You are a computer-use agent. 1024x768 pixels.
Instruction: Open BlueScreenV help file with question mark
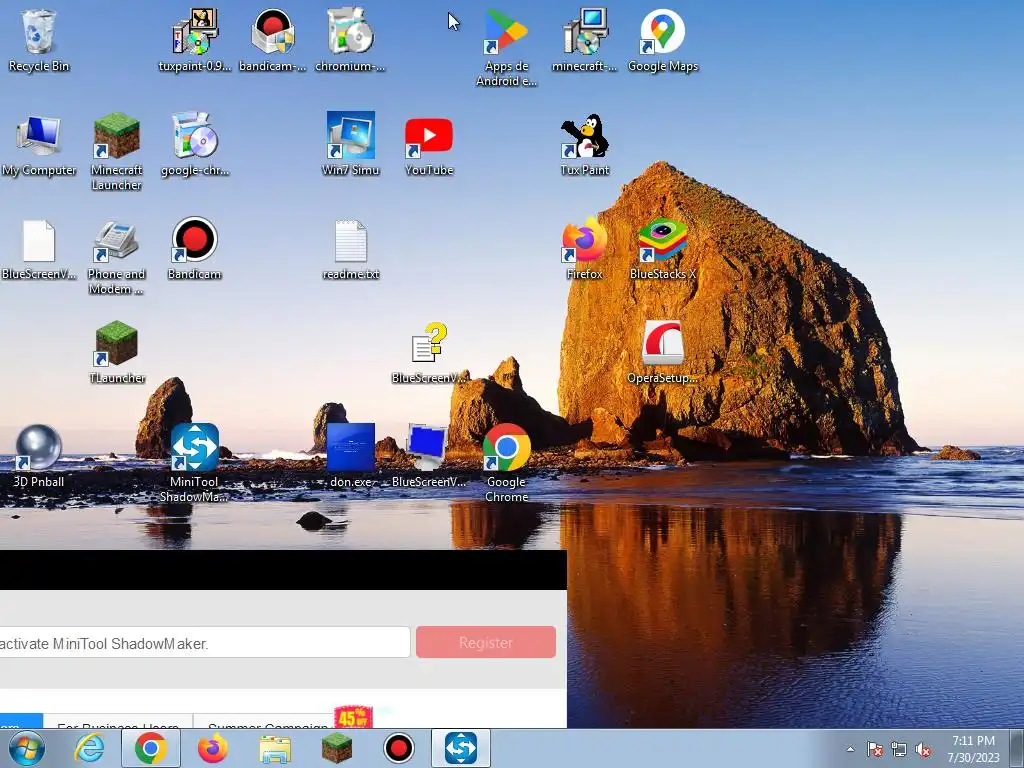(429, 351)
